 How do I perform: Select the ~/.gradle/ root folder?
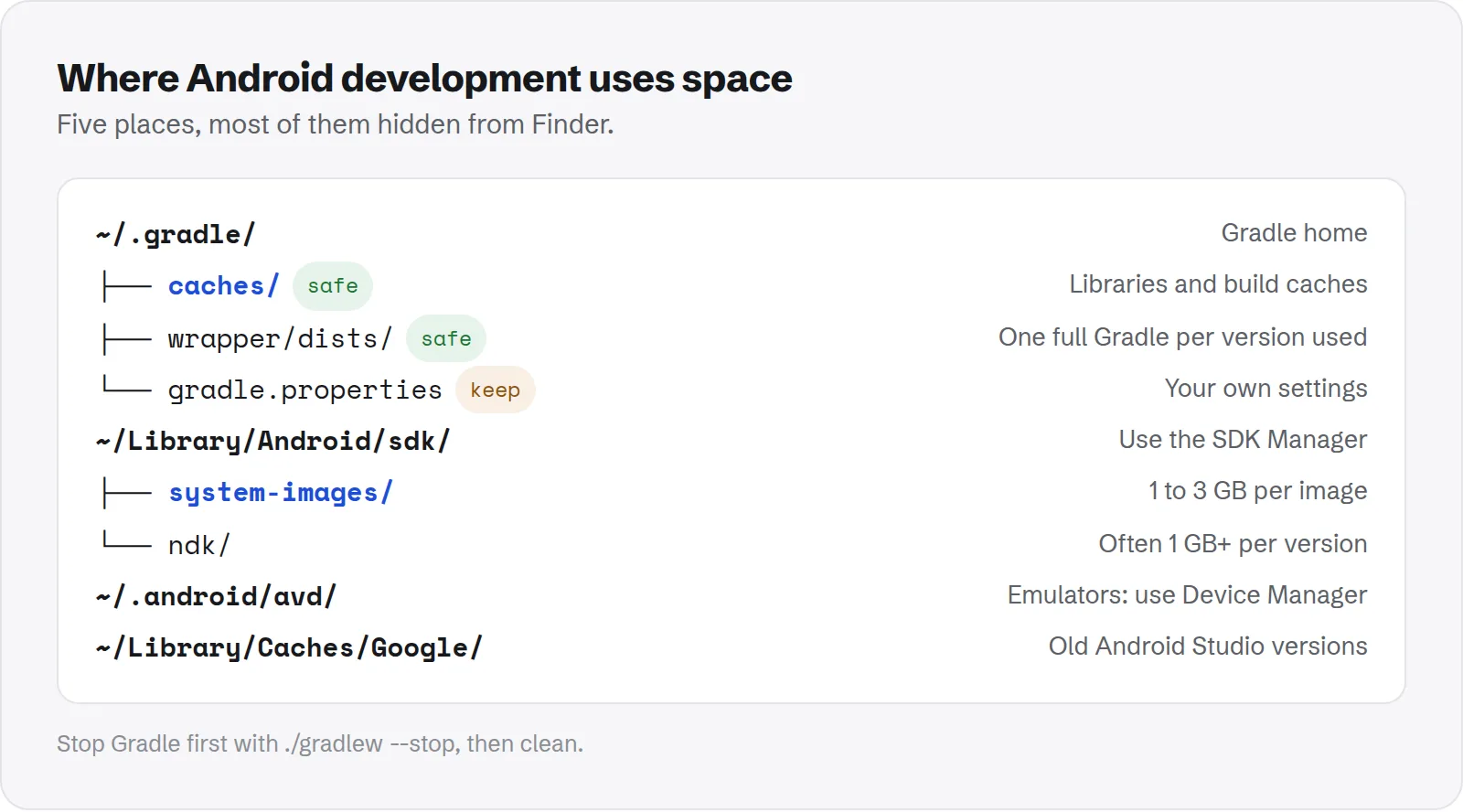(176, 234)
